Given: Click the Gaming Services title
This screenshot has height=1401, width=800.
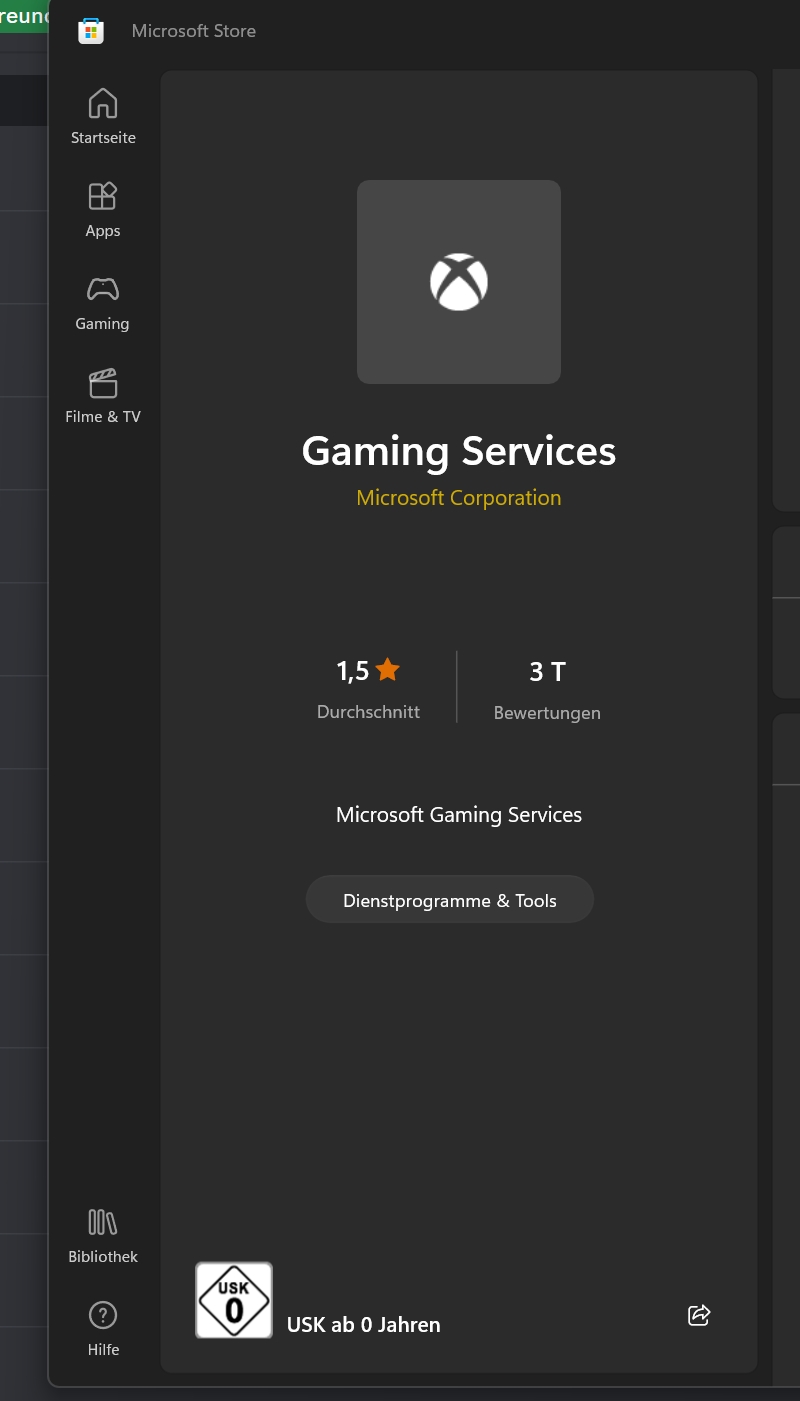Looking at the screenshot, I should click(x=459, y=451).
